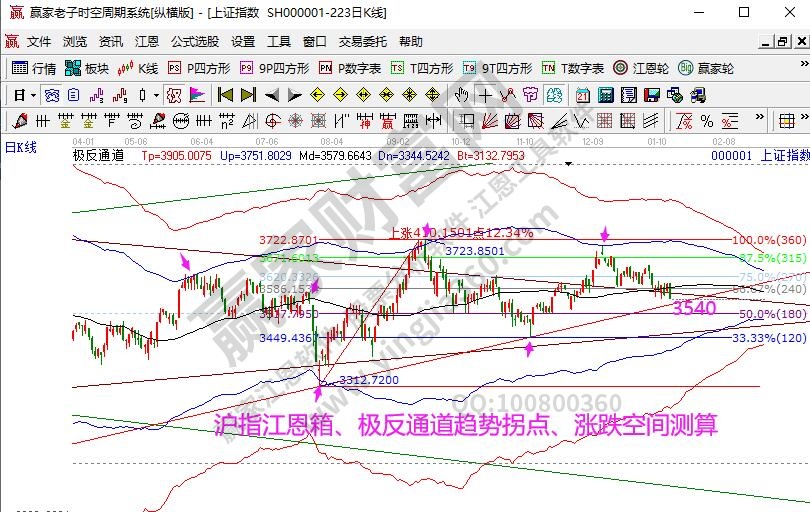The height and width of the screenshot is (512, 810).
Task: Toggle the crosshair cursor tool
Action: point(484,95)
